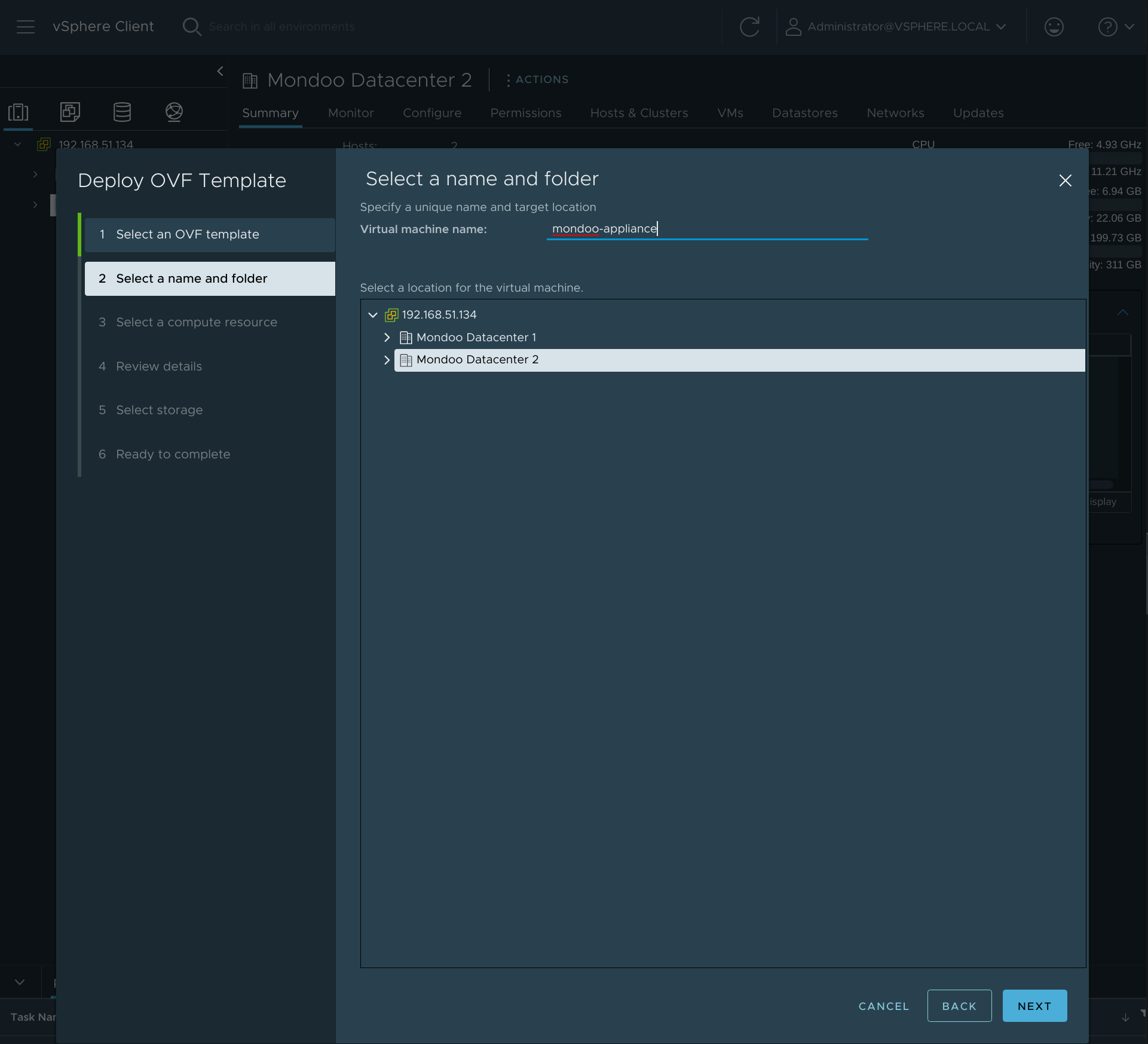Open VMs and Templates inventory view
The image size is (1148, 1044).
pos(70,112)
